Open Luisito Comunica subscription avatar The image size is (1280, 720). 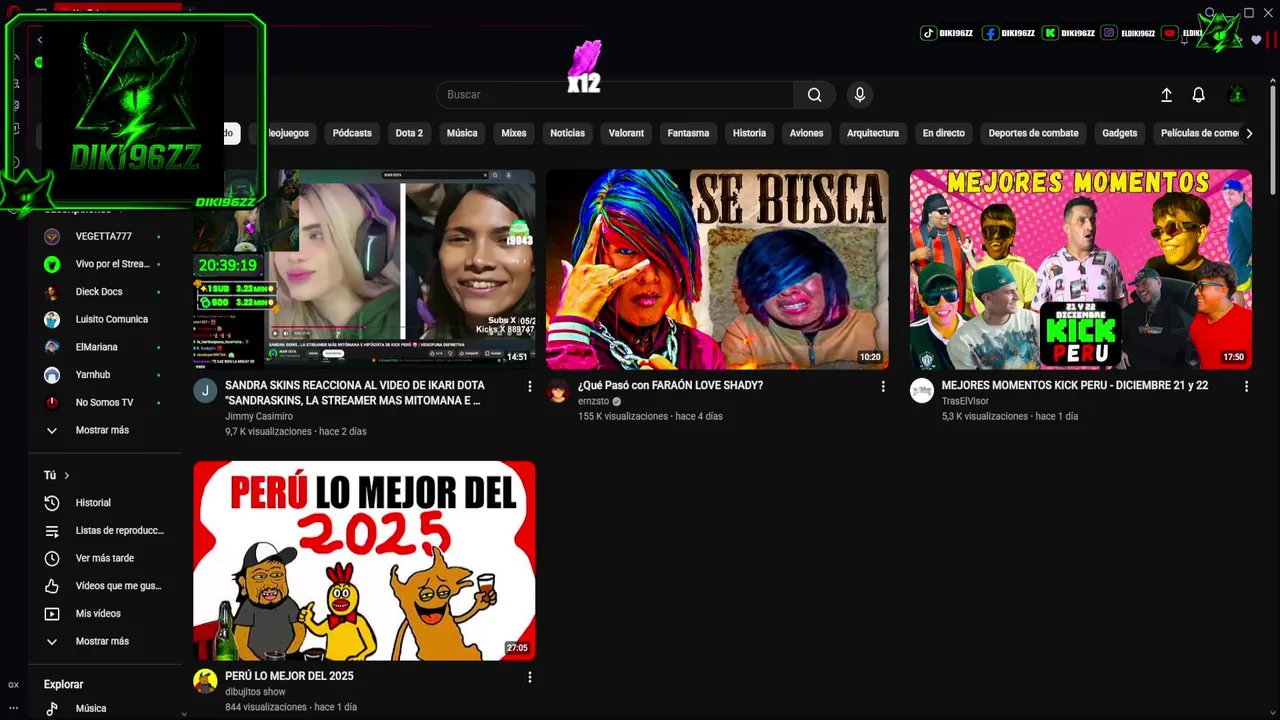(52, 320)
